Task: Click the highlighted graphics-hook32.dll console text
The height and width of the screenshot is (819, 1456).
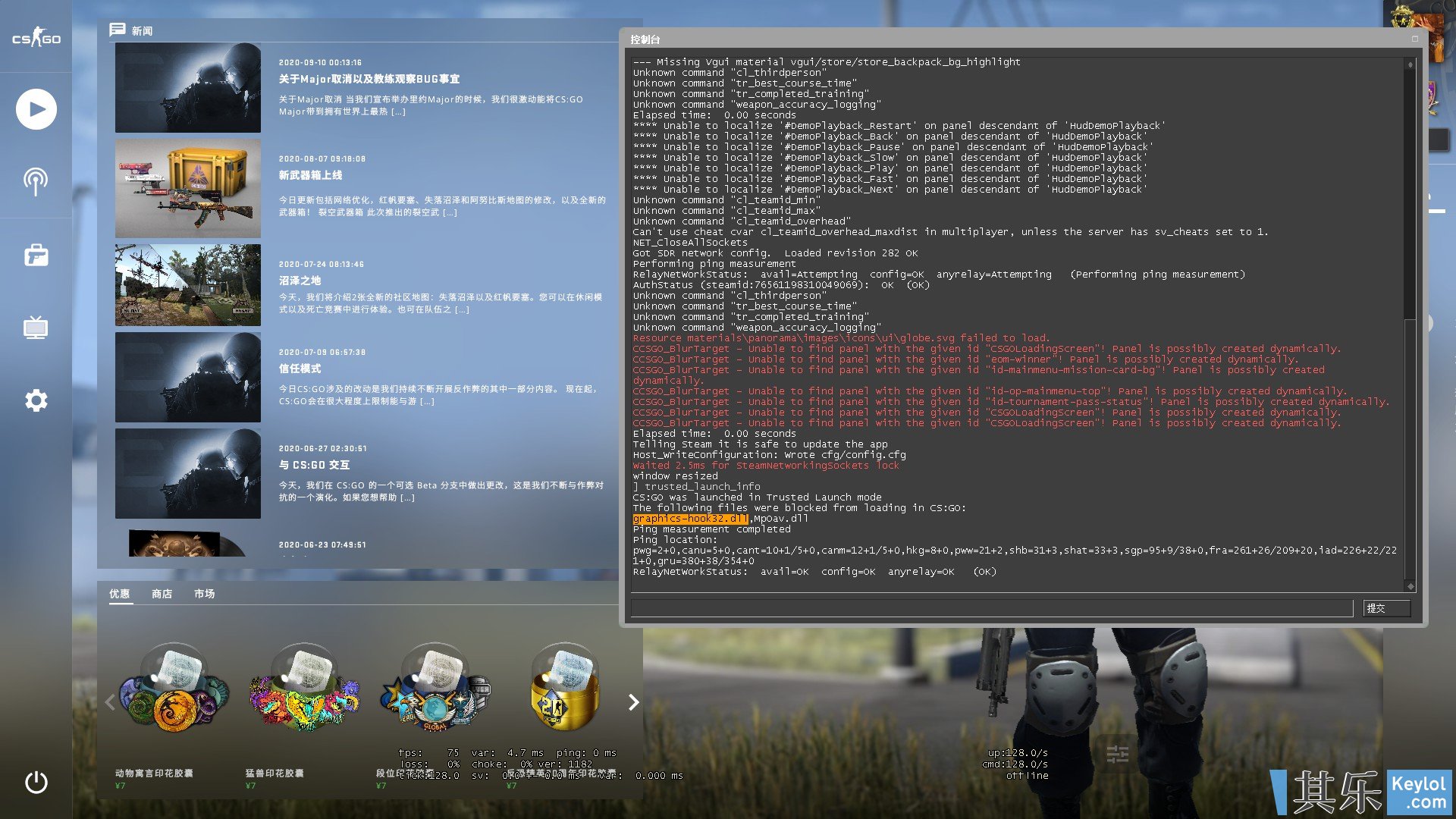Action: coord(690,519)
